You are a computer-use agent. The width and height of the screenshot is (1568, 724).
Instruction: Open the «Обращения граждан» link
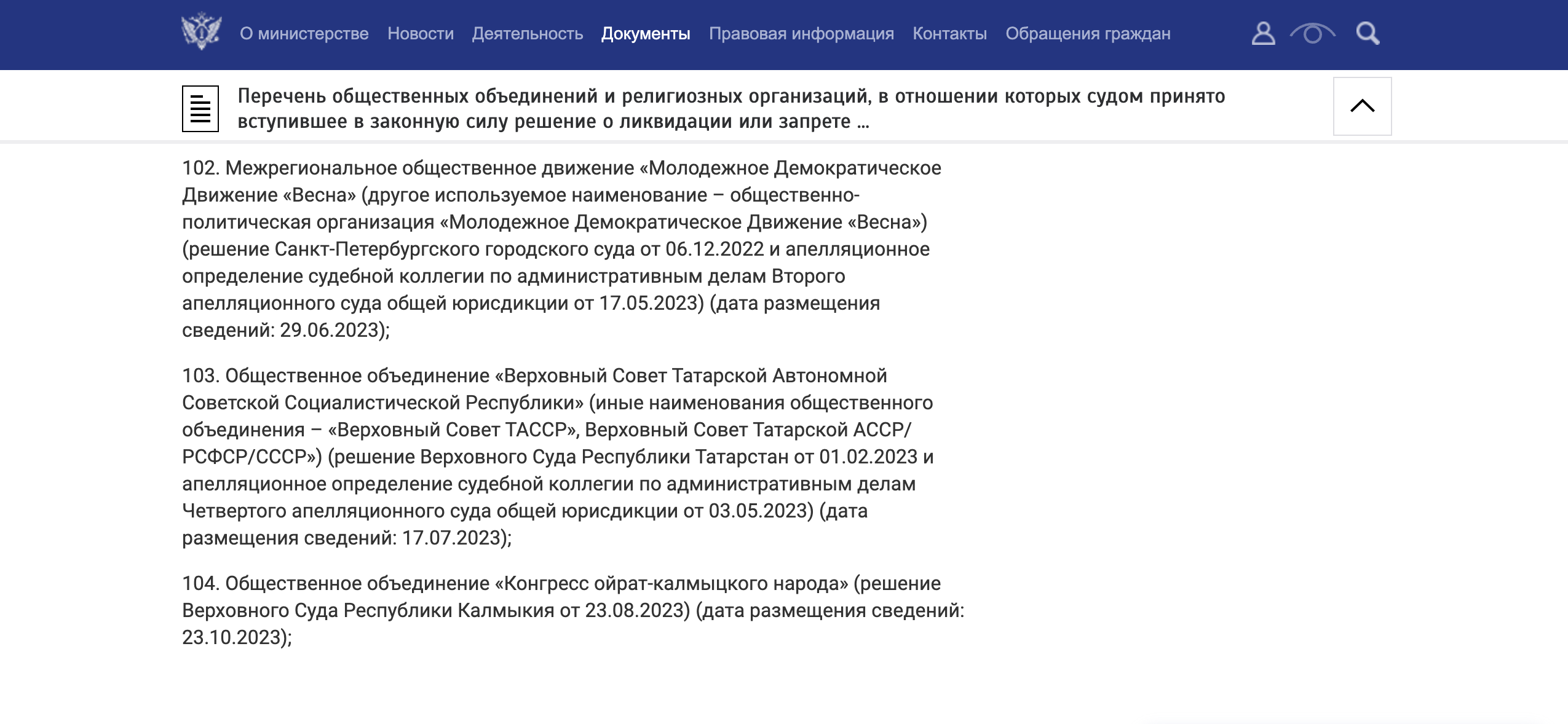(x=1088, y=33)
